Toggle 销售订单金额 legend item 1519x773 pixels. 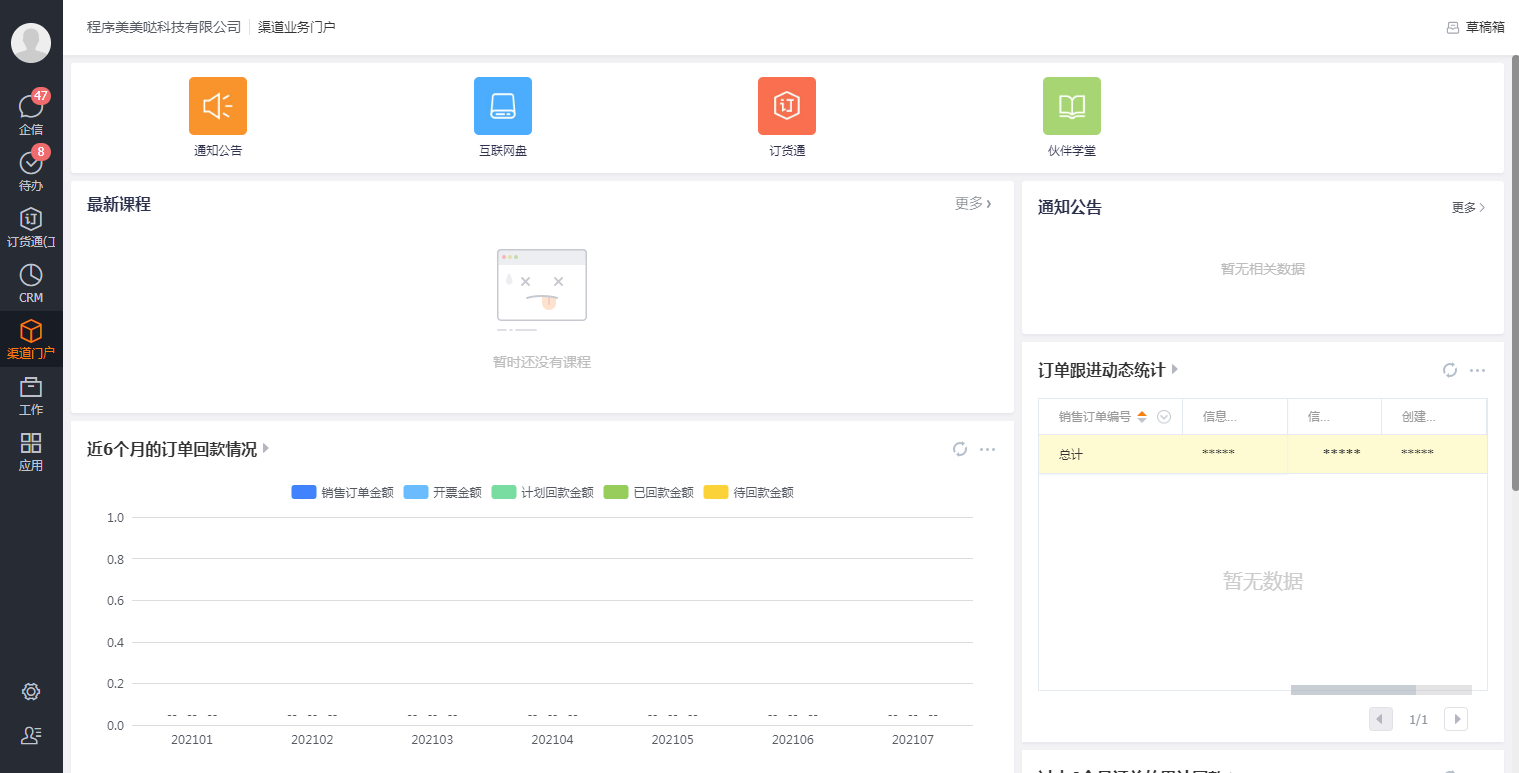342,492
